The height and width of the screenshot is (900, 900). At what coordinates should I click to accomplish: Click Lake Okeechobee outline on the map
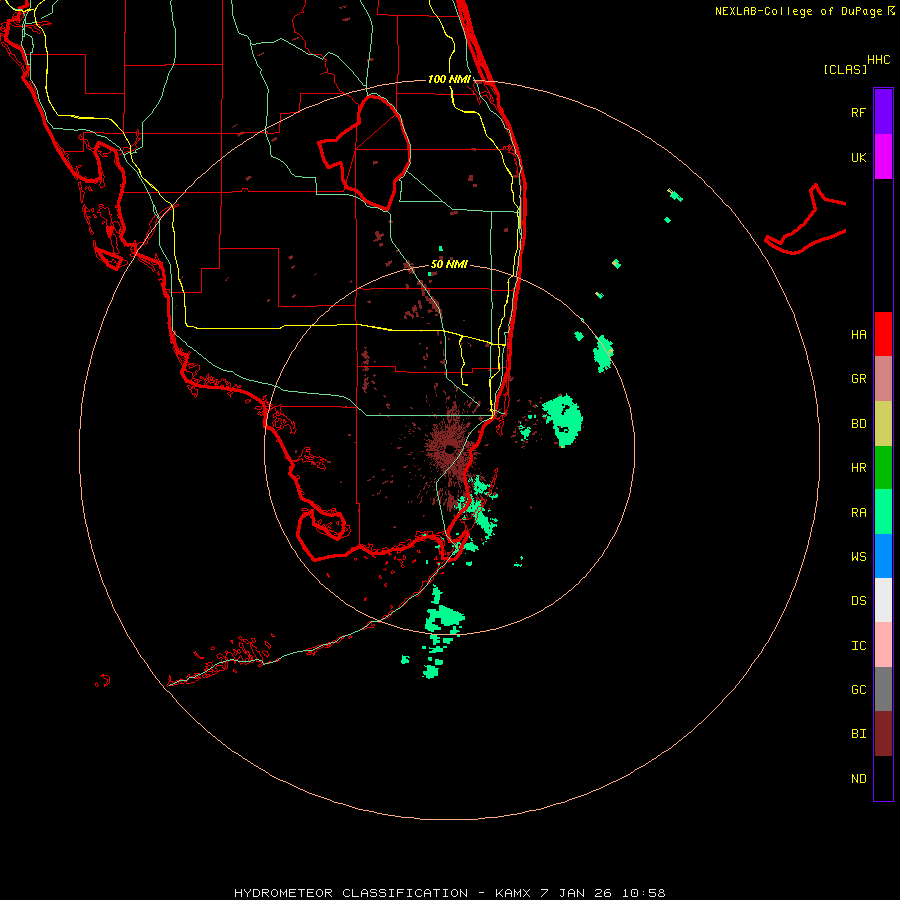(364, 153)
